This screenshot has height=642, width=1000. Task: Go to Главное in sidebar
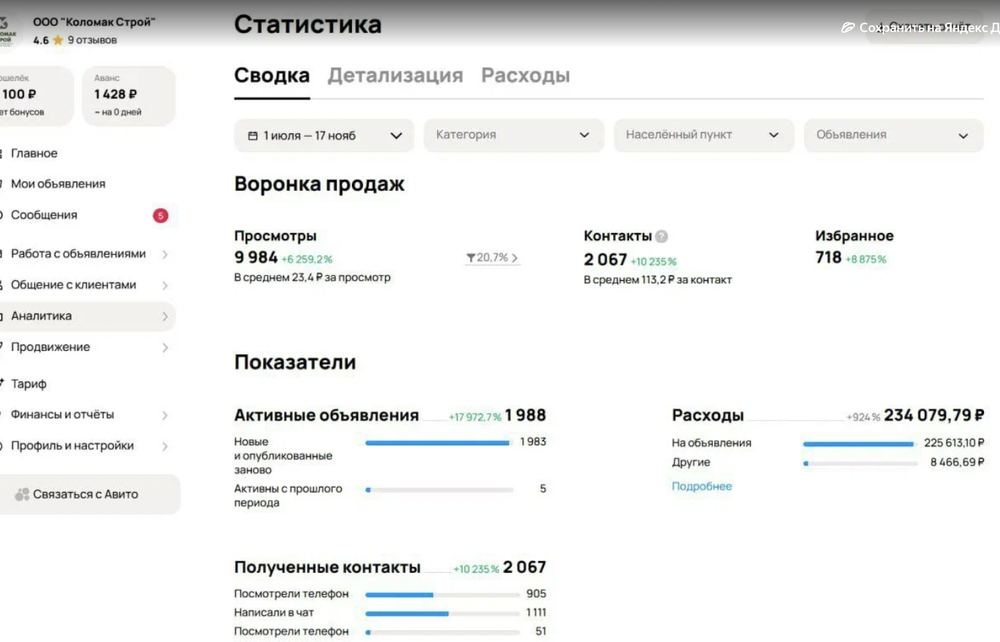(34, 153)
